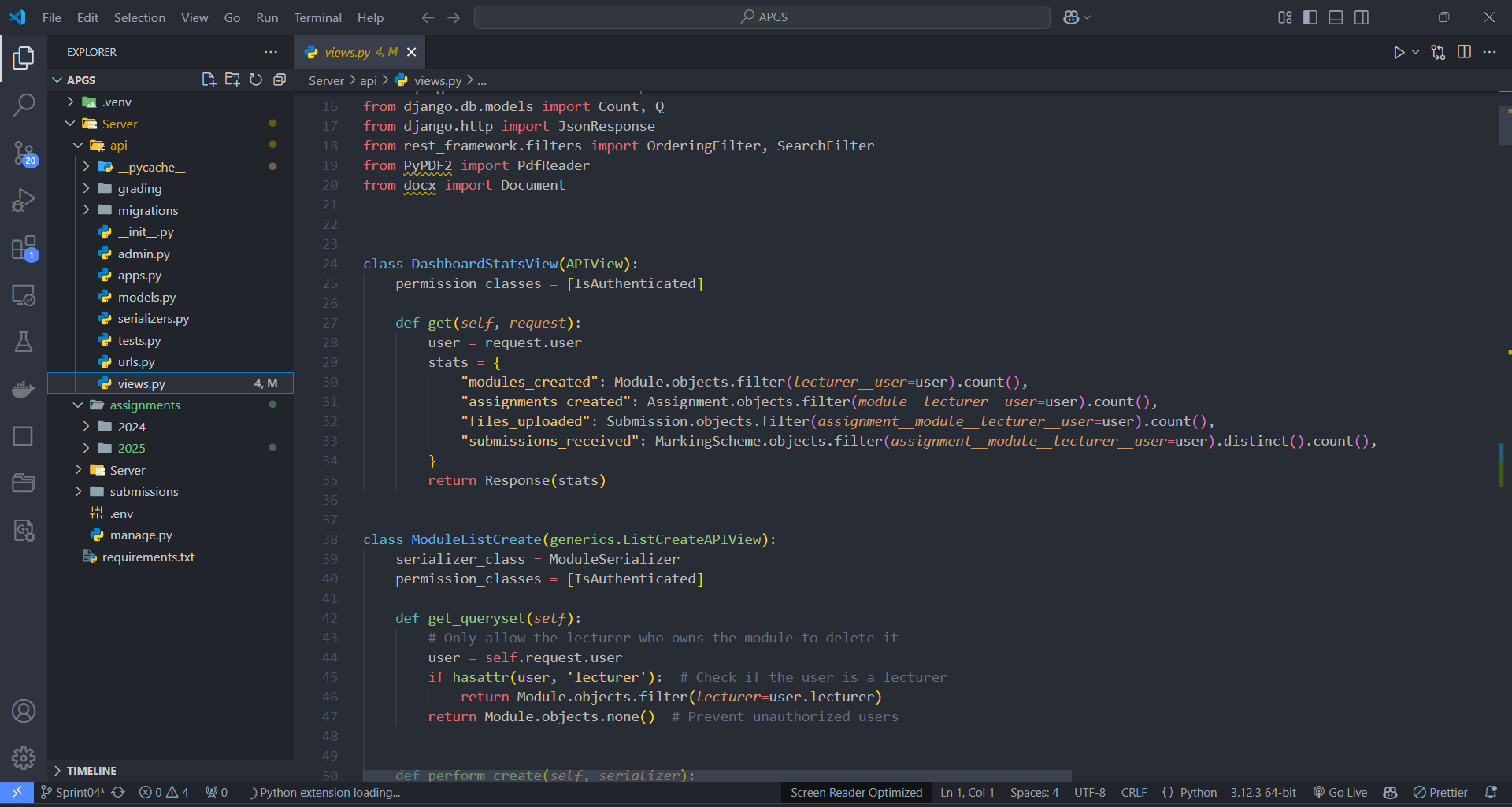Expand the grading folder

[x=170, y=188]
